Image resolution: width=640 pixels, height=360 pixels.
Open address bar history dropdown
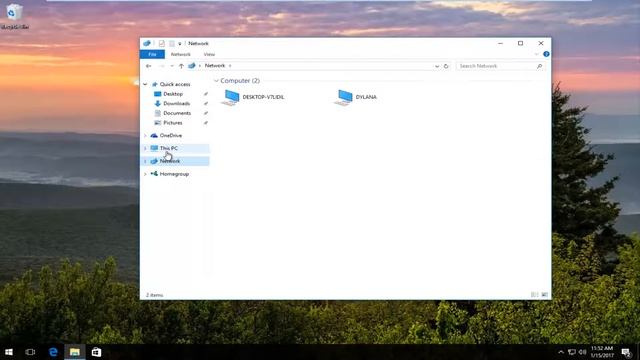(437, 66)
